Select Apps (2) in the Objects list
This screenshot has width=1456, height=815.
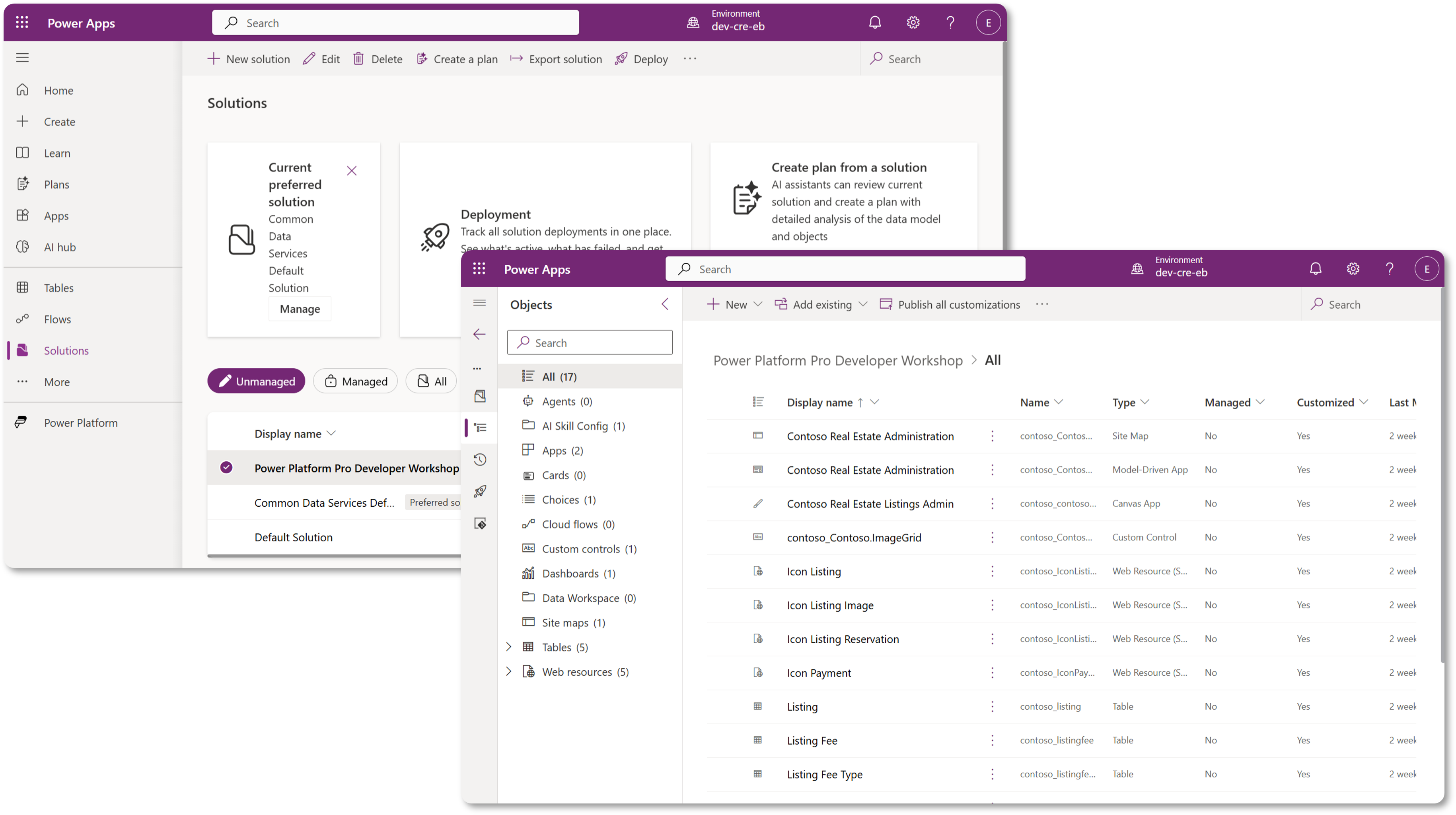562,450
